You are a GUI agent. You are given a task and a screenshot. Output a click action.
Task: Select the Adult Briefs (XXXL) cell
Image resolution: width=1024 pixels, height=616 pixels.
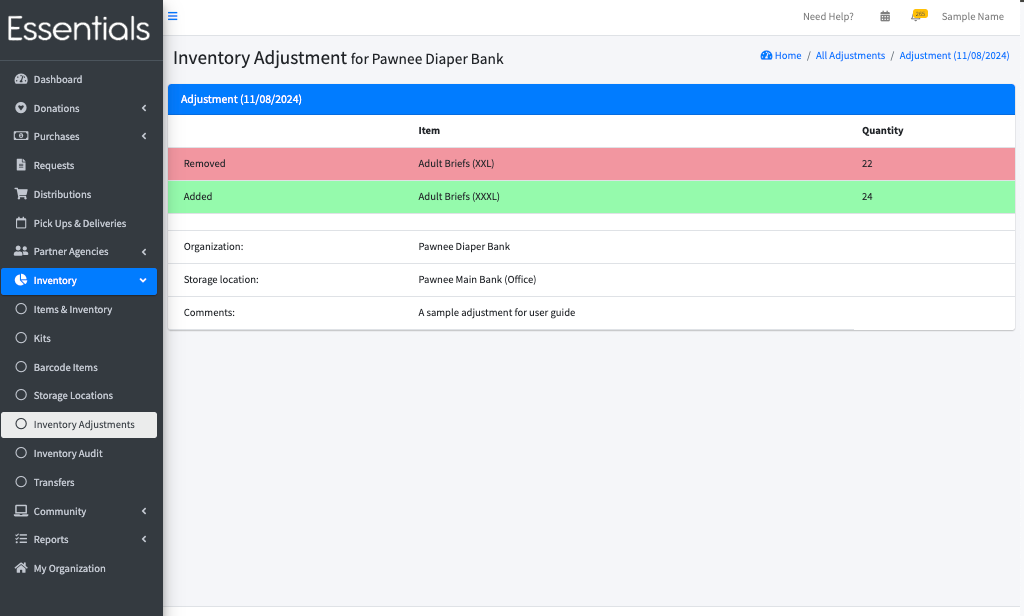458,196
